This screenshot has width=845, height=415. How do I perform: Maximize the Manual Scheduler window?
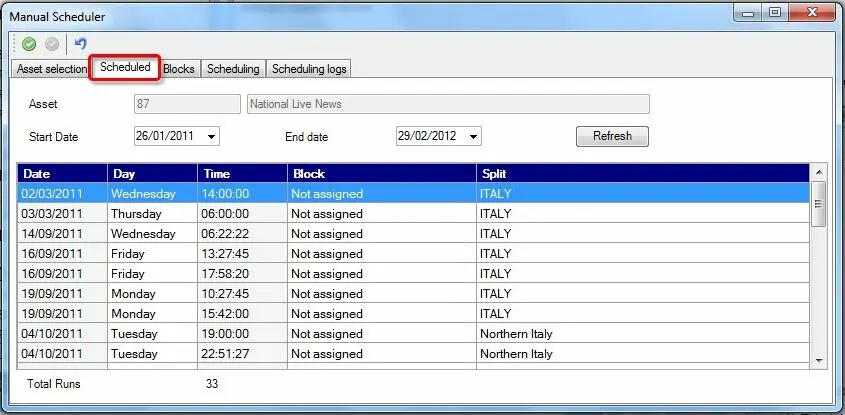coord(774,14)
